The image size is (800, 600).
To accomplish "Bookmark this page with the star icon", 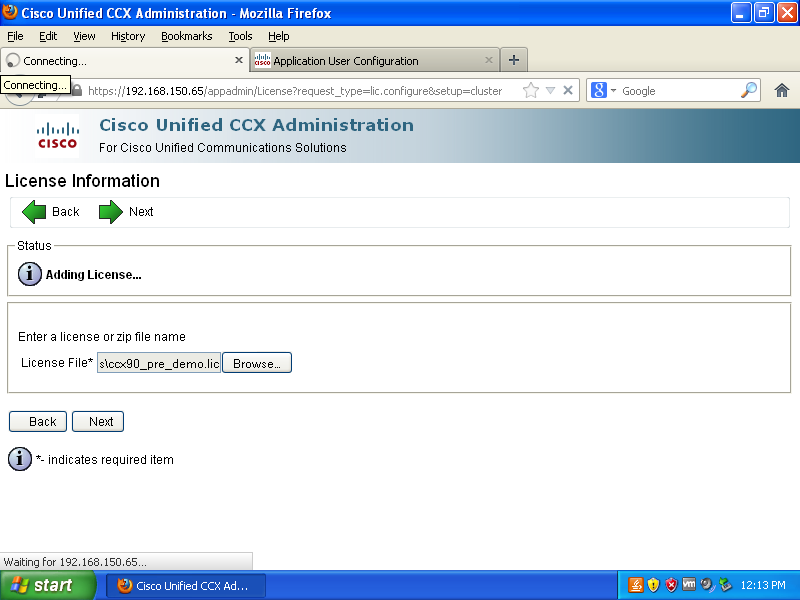I will [531, 90].
